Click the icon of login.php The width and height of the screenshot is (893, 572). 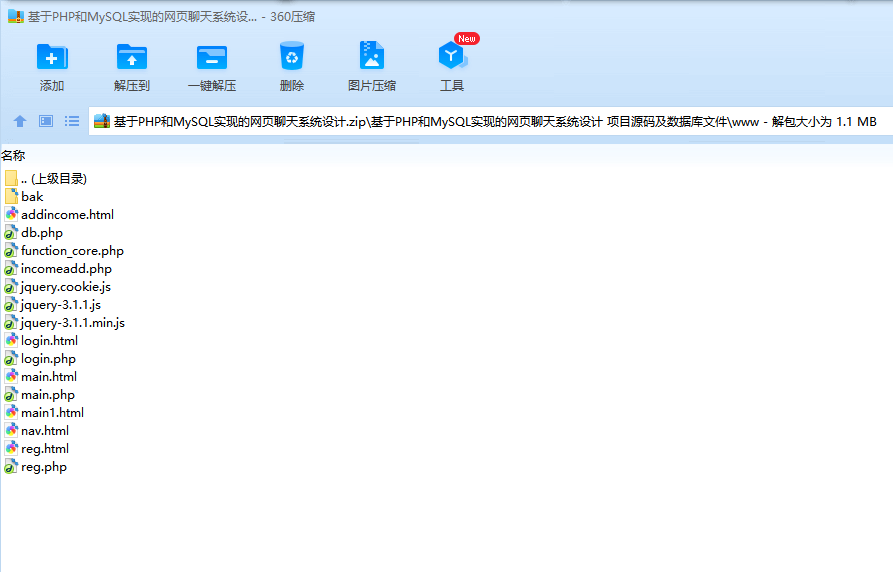pos(11,358)
